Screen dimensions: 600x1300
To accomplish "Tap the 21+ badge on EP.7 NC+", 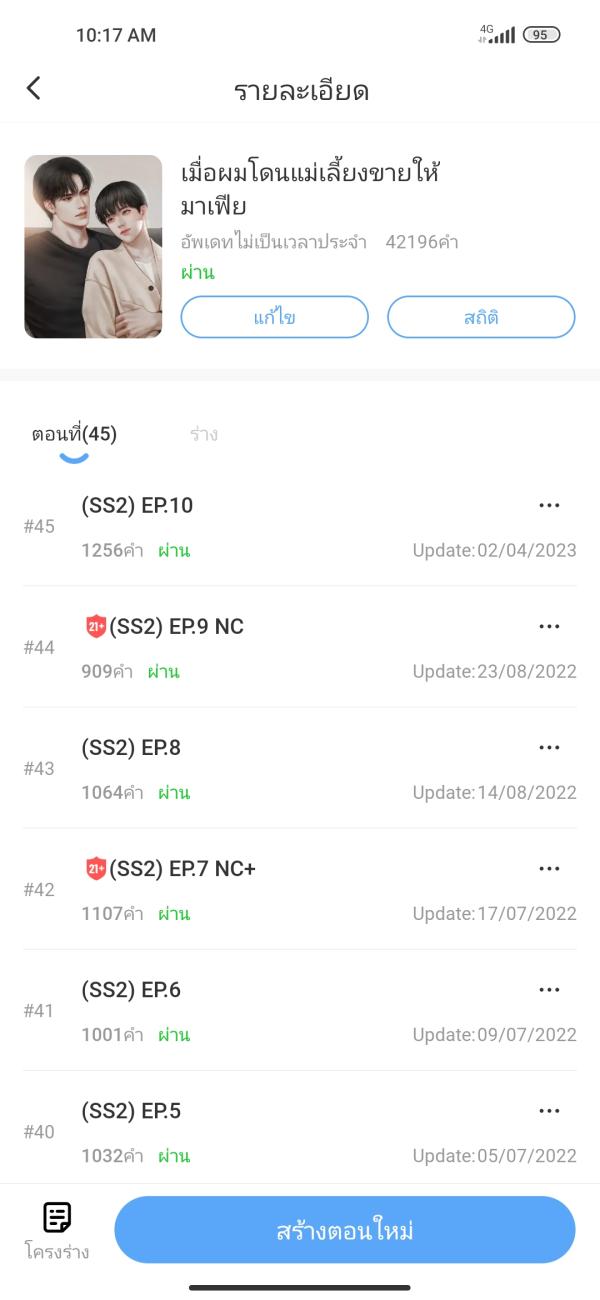I will 96,869.
